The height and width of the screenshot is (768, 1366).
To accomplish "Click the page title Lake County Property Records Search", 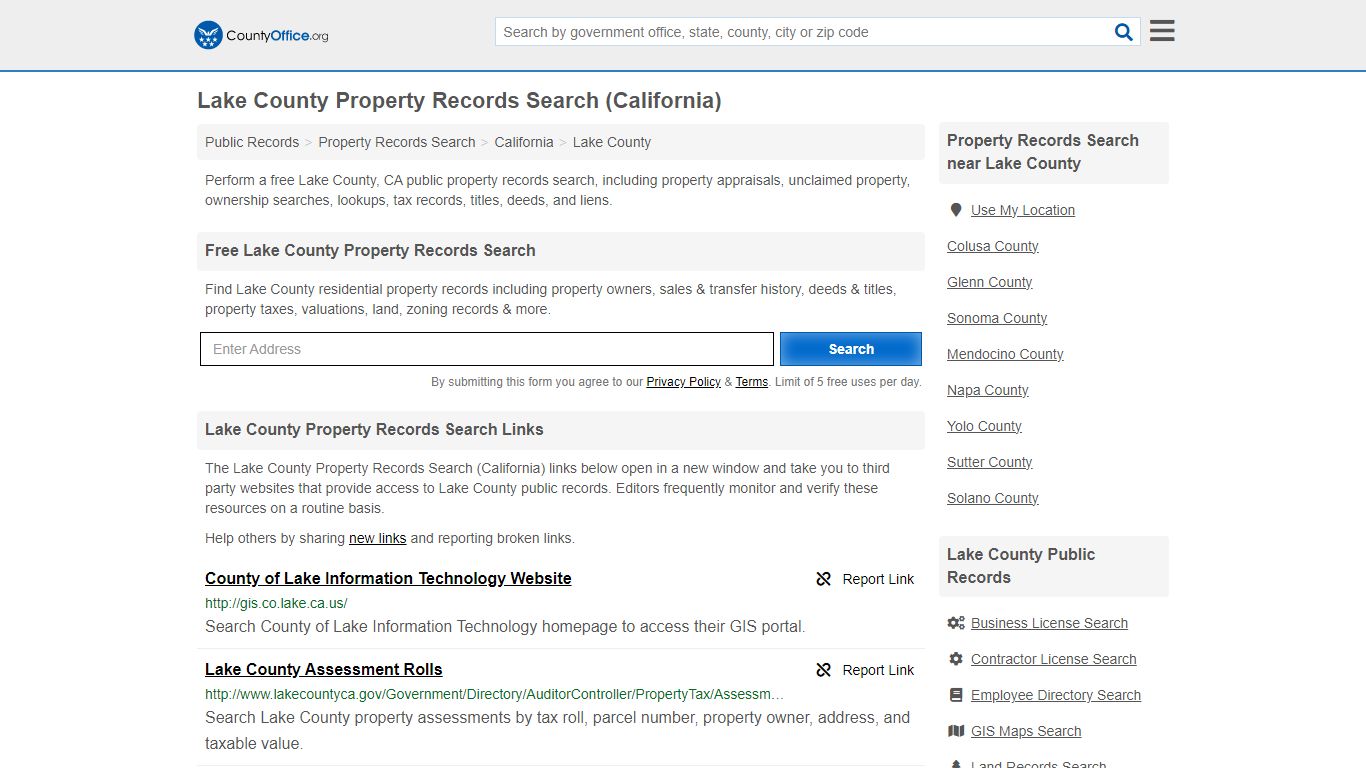I will pyautogui.click(x=459, y=100).
